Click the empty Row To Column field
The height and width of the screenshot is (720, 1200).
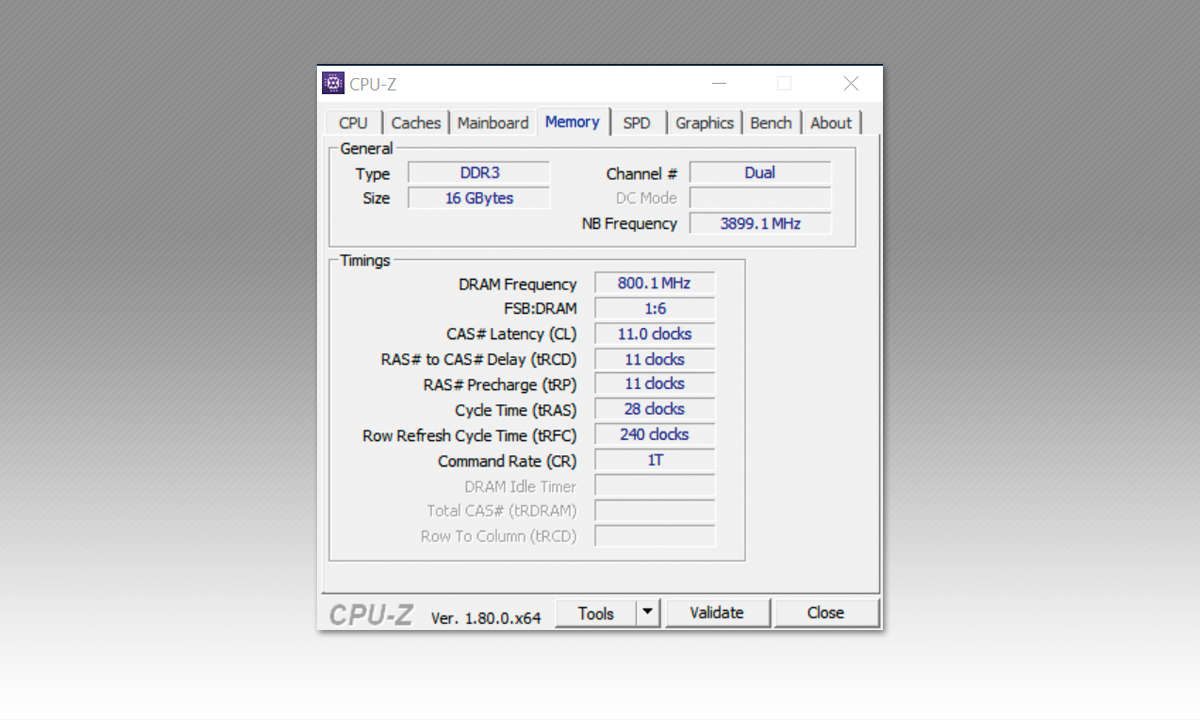[655, 536]
